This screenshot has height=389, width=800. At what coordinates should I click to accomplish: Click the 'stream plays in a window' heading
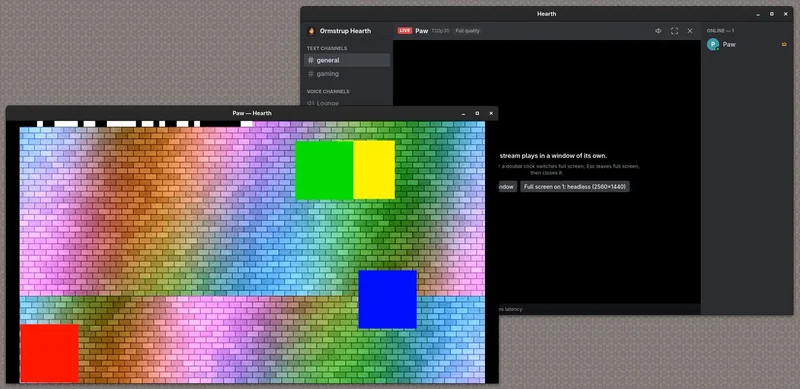tap(553, 156)
